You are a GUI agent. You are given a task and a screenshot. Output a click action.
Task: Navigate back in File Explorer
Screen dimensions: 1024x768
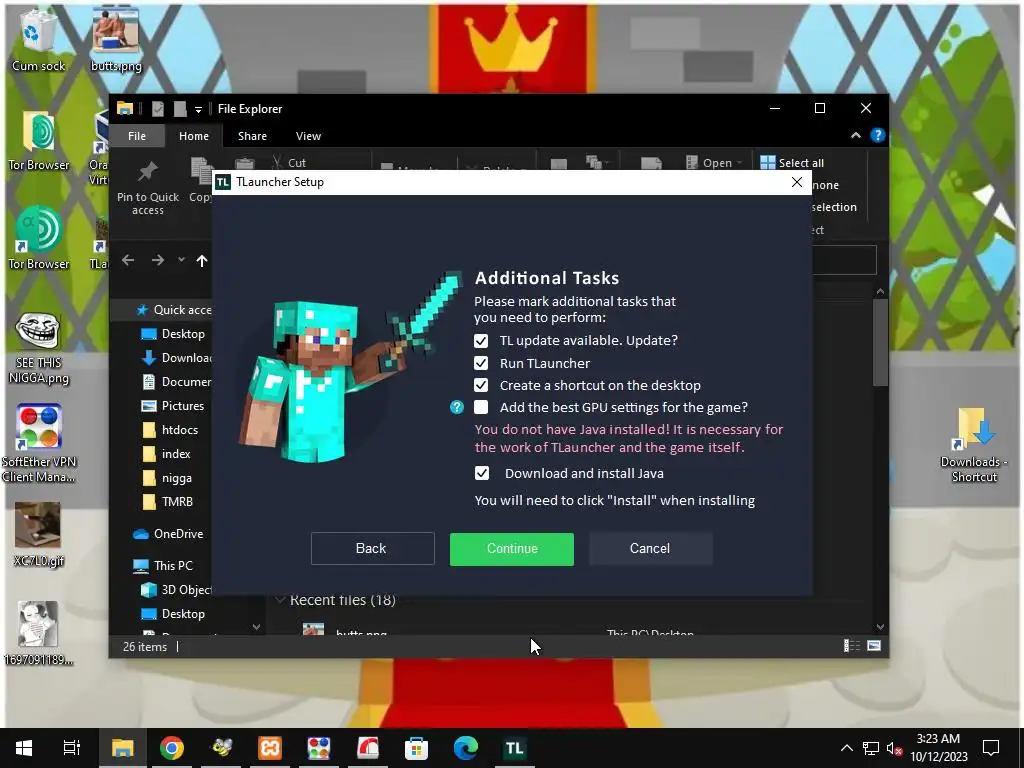(128, 261)
